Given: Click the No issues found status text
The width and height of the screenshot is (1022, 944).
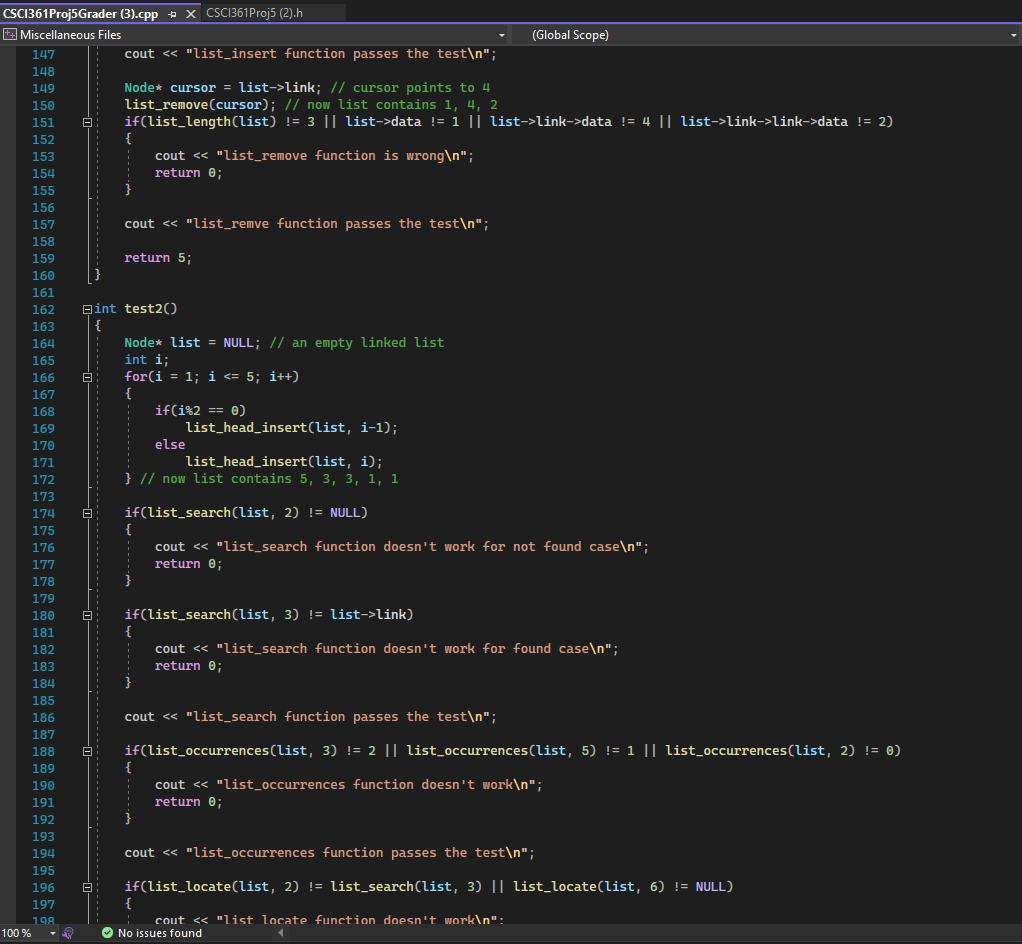Looking at the screenshot, I should coord(160,933).
